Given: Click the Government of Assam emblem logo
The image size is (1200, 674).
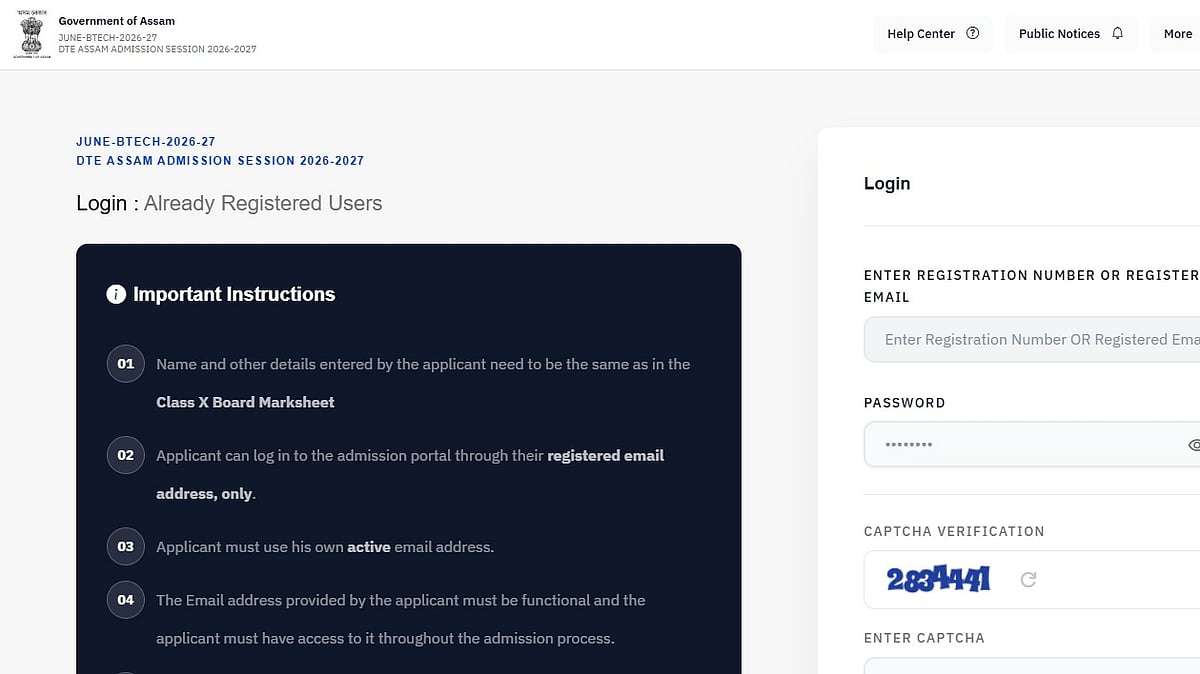Looking at the screenshot, I should pos(29,35).
